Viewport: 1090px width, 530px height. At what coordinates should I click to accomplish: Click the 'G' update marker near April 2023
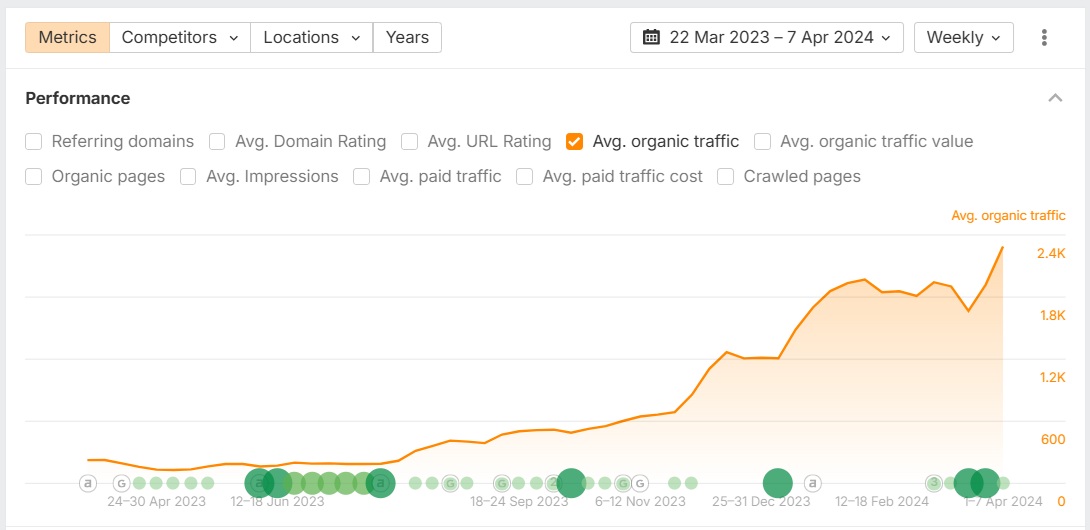click(x=121, y=483)
